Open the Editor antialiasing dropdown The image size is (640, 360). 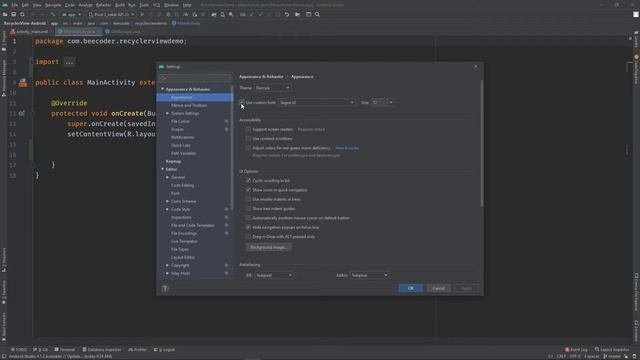pyautogui.click(x=369, y=275)
